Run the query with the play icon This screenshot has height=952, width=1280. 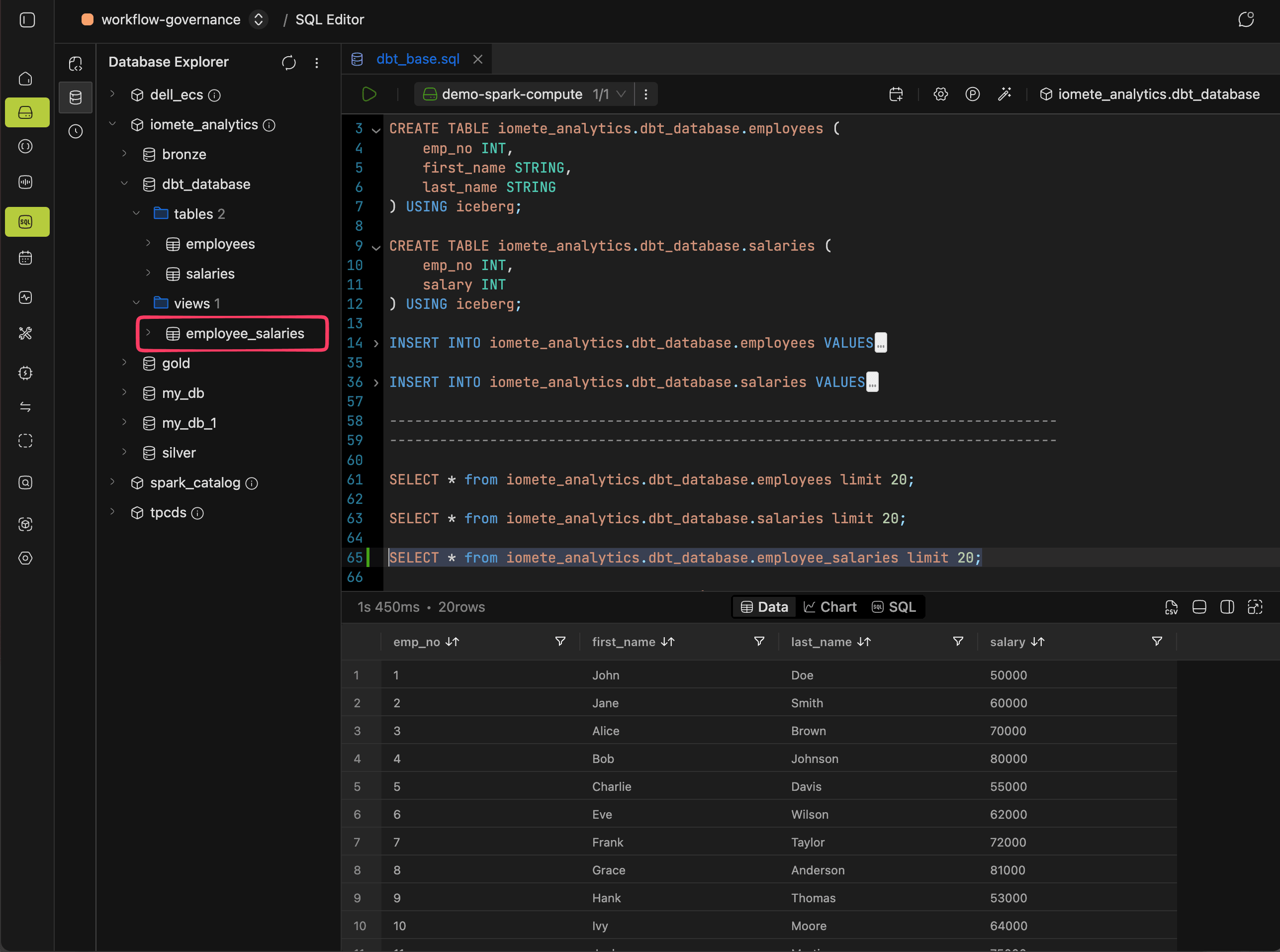click(x=369, y=94)
